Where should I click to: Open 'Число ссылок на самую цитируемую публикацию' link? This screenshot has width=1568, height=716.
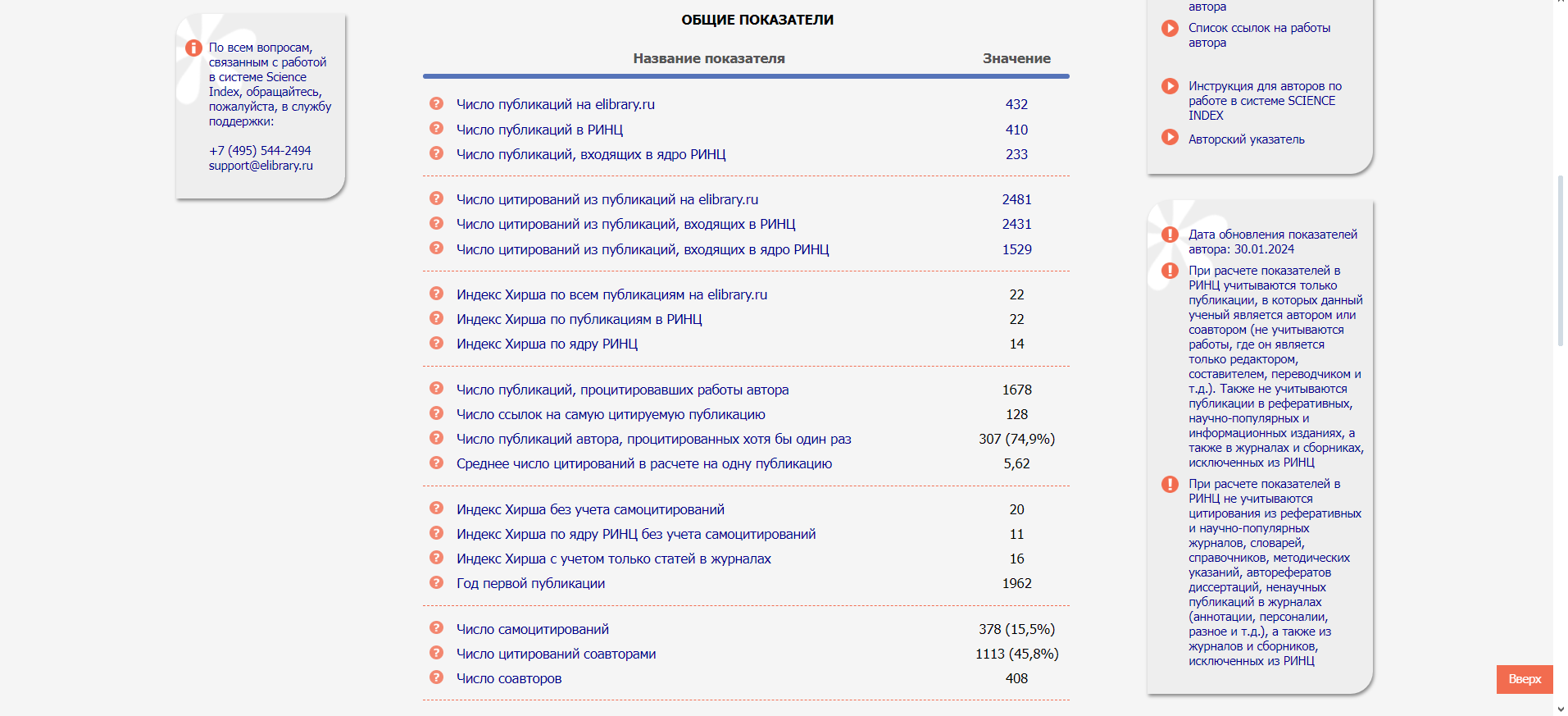pos(611,414)
